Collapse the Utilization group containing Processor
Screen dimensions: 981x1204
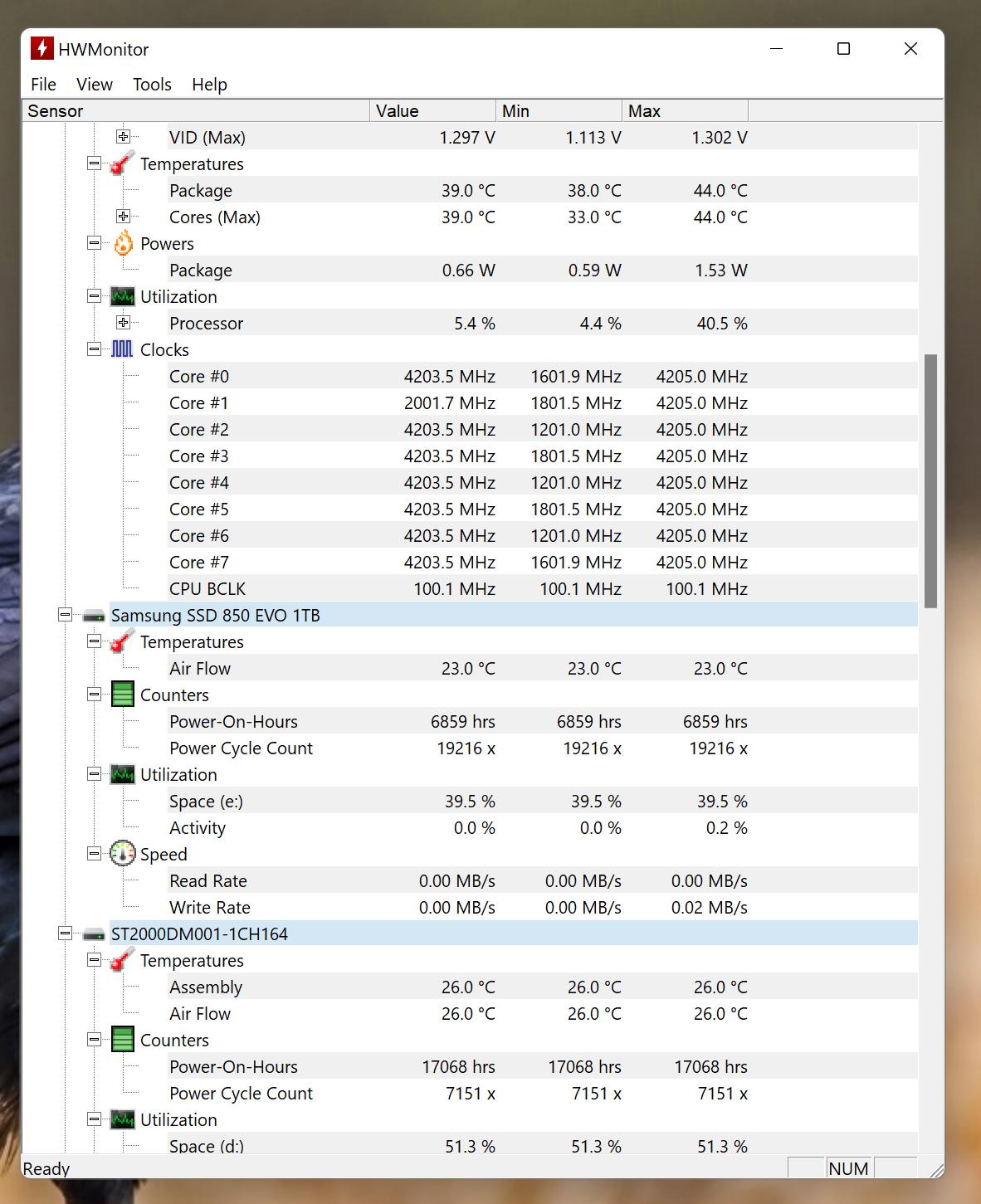tap(94, 296)
